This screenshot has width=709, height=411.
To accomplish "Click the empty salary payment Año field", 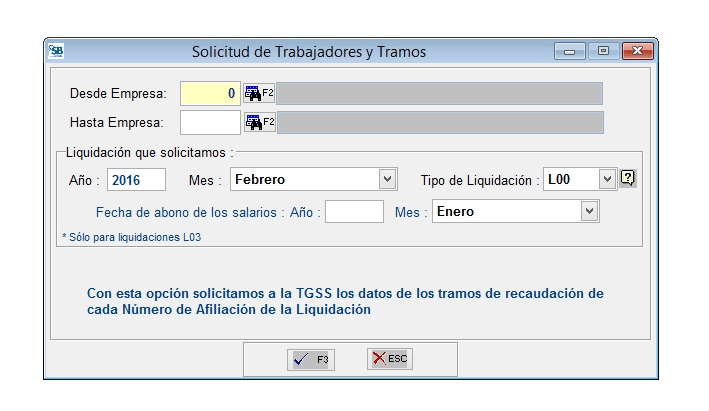I will click(x=354, y=212).
